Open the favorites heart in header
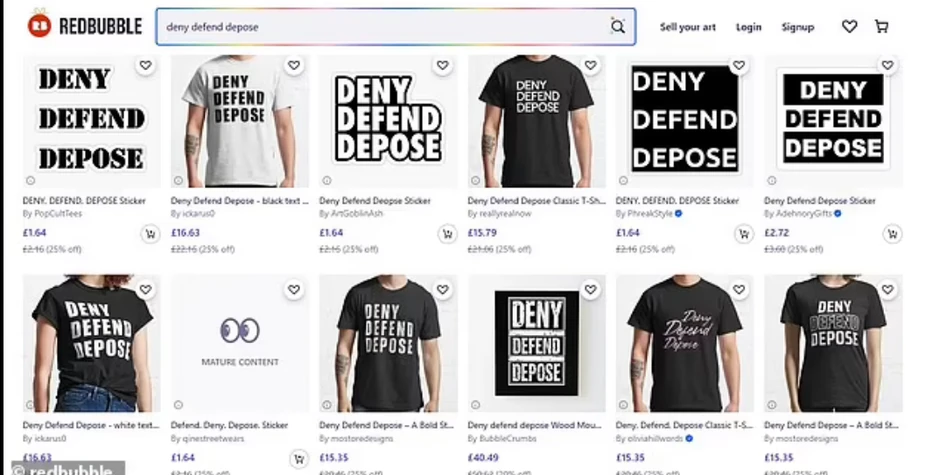This screenshot has height=475, width=940. [849, 27]
